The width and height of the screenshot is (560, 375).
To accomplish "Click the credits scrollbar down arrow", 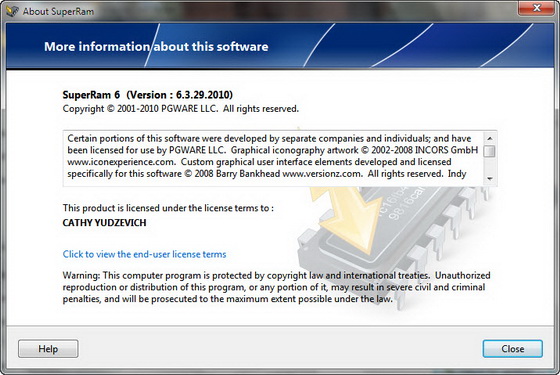I will [490, 179].
